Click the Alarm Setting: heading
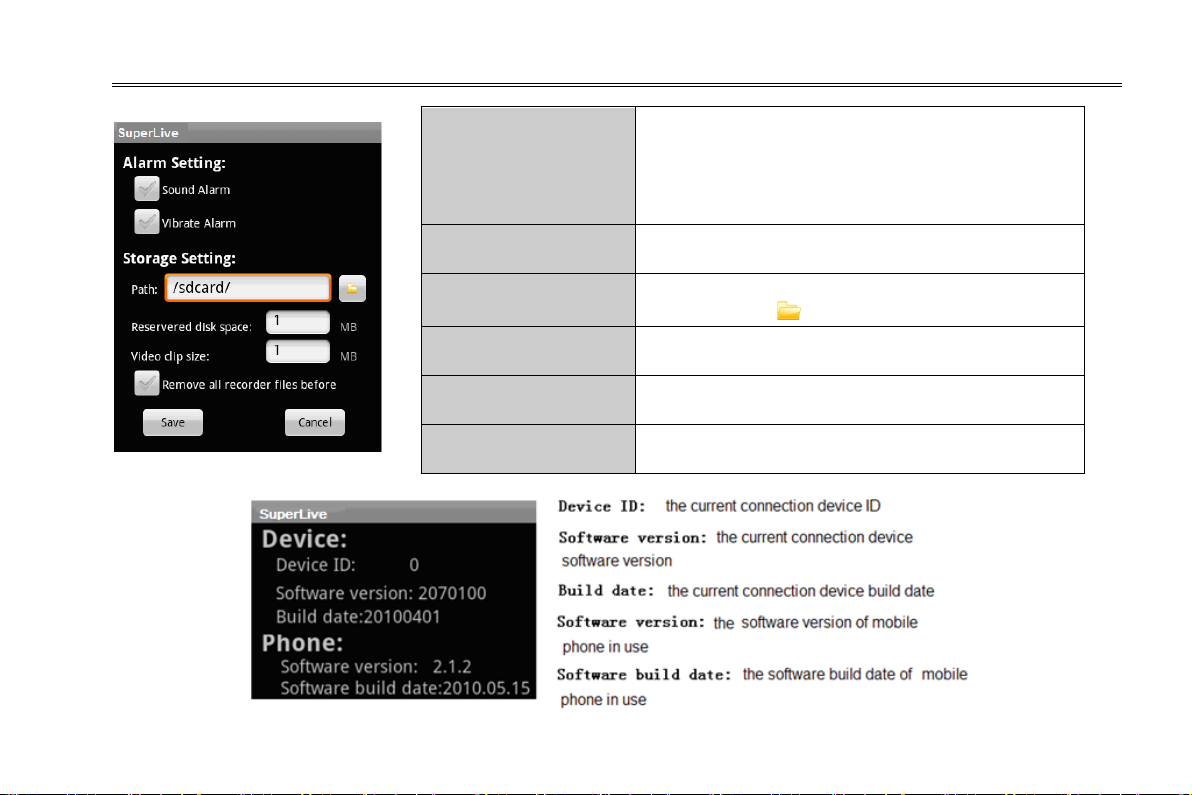The width and height of the screenshot is (1192, 795). tap(174, 163)
